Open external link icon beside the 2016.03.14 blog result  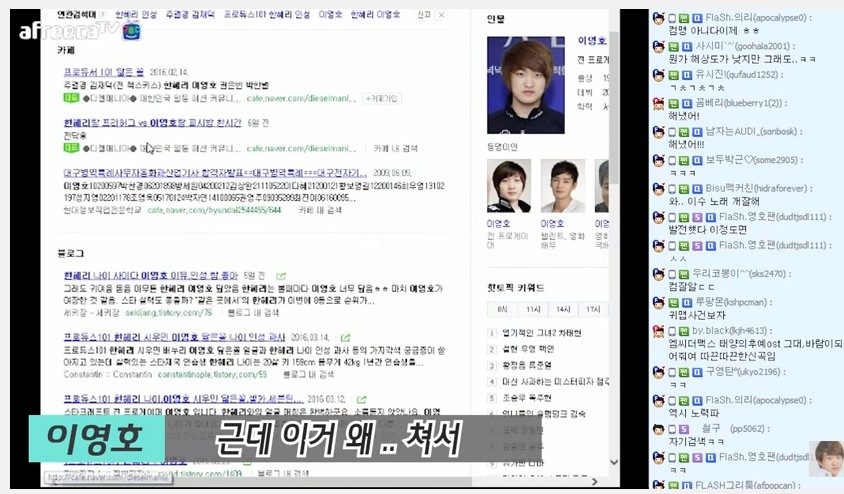(x=346, y=338)
